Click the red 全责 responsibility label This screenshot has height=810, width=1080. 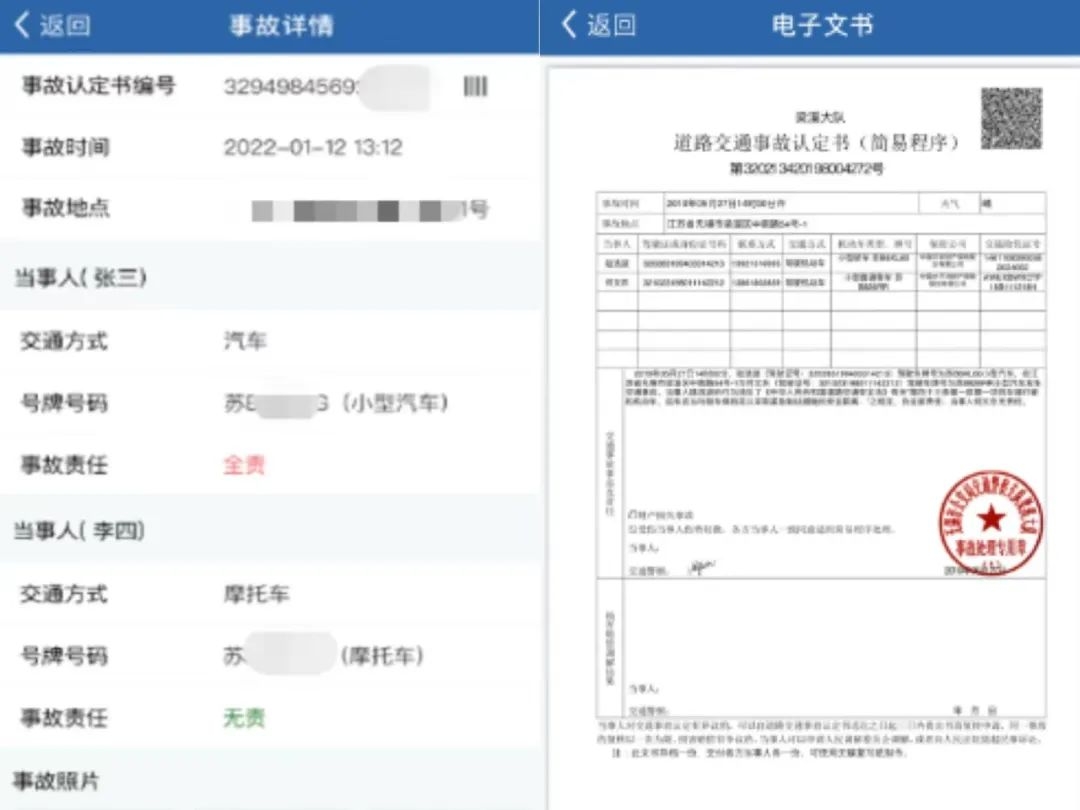point(244,465)
